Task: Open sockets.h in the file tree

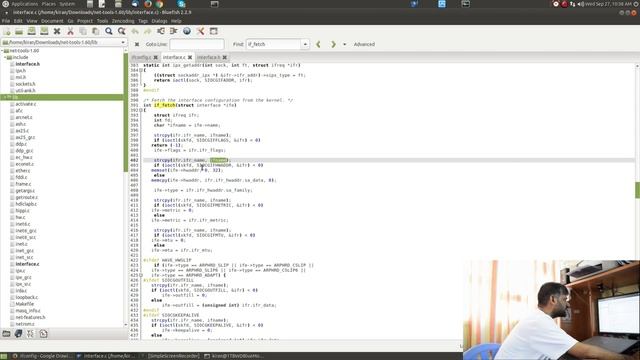Action: [x=25, y=84]
